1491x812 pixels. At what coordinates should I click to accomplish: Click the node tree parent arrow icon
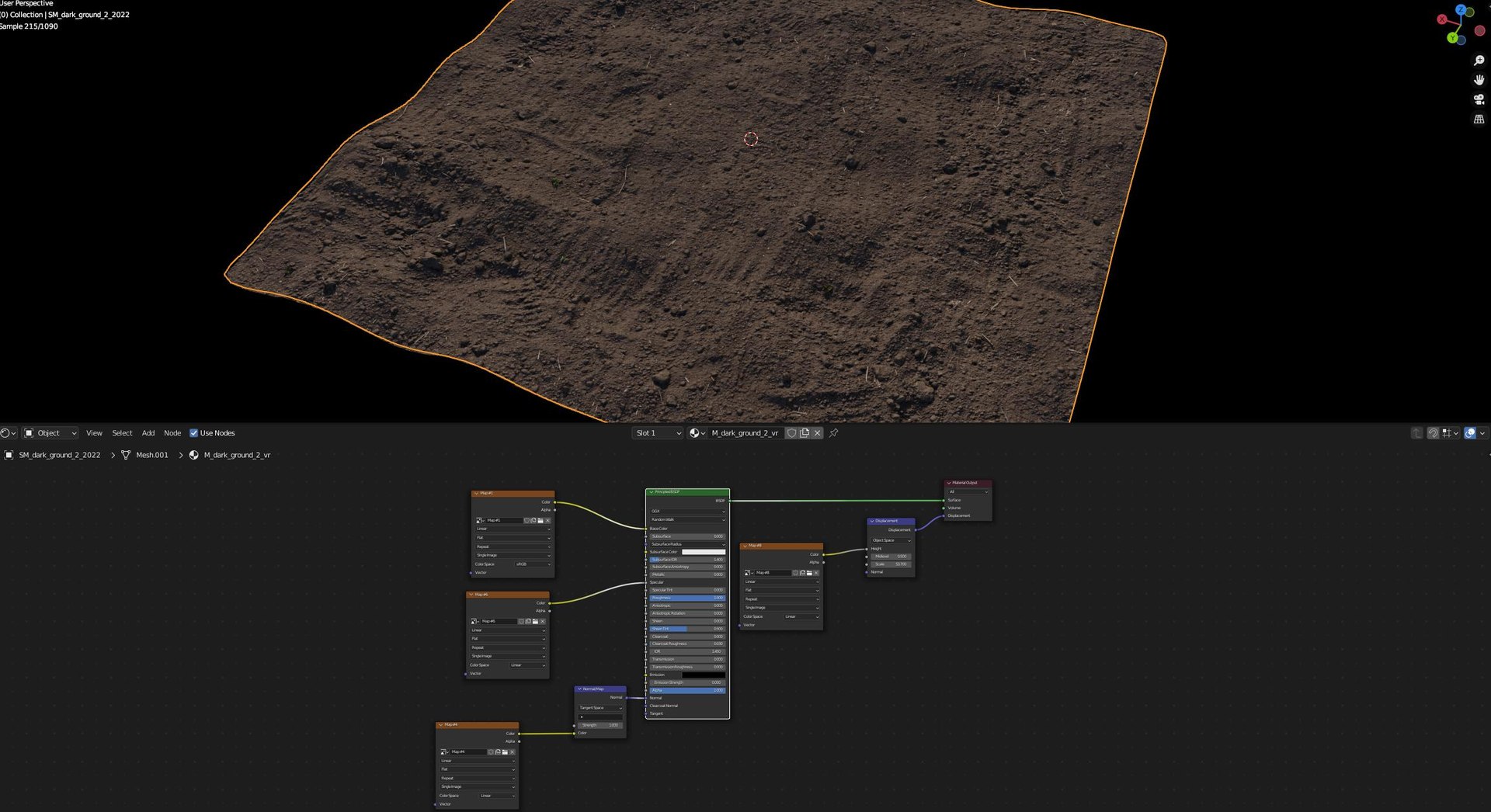[x=1416, y=433]
